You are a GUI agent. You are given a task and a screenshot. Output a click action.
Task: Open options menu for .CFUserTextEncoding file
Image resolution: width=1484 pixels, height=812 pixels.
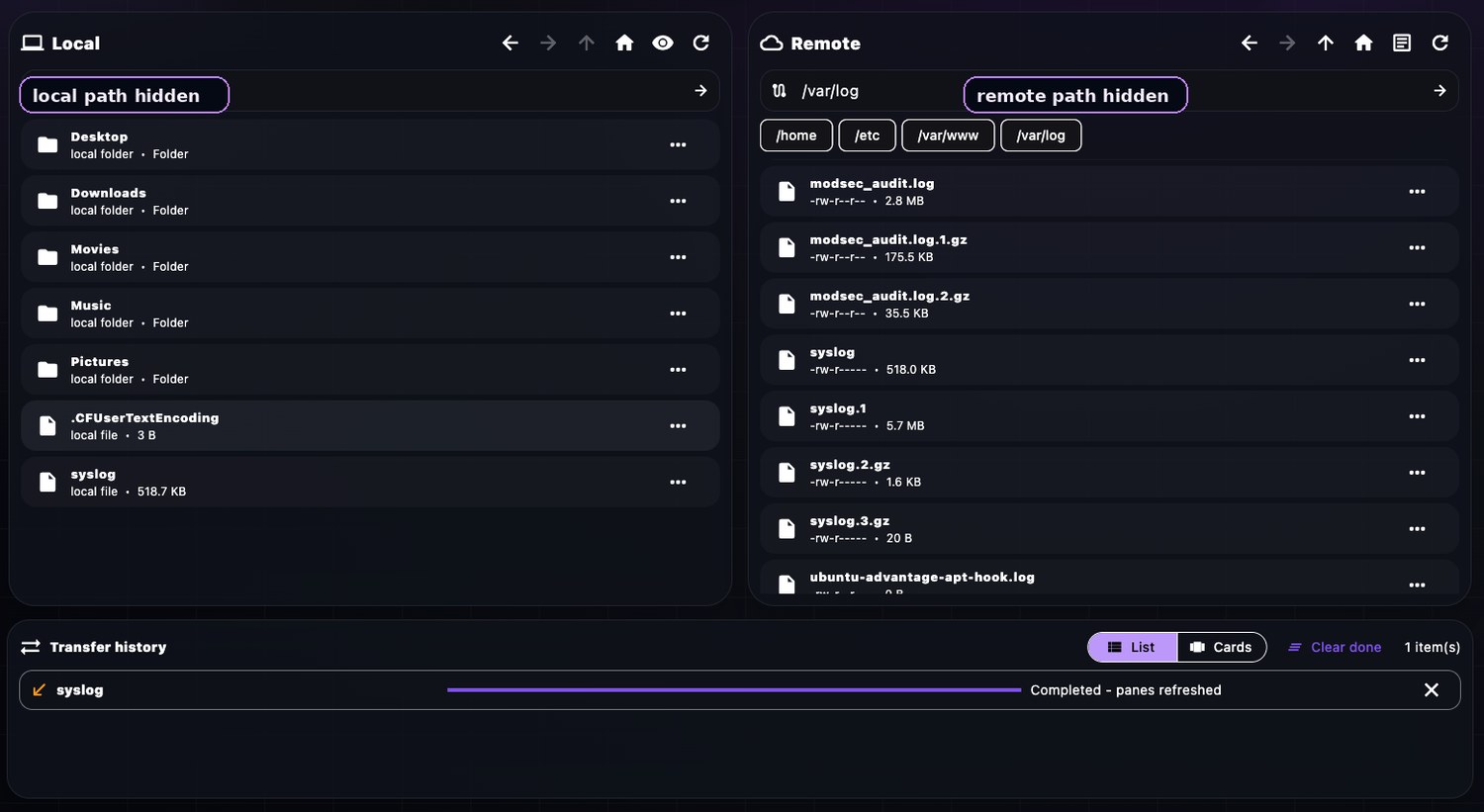[678, 426]
